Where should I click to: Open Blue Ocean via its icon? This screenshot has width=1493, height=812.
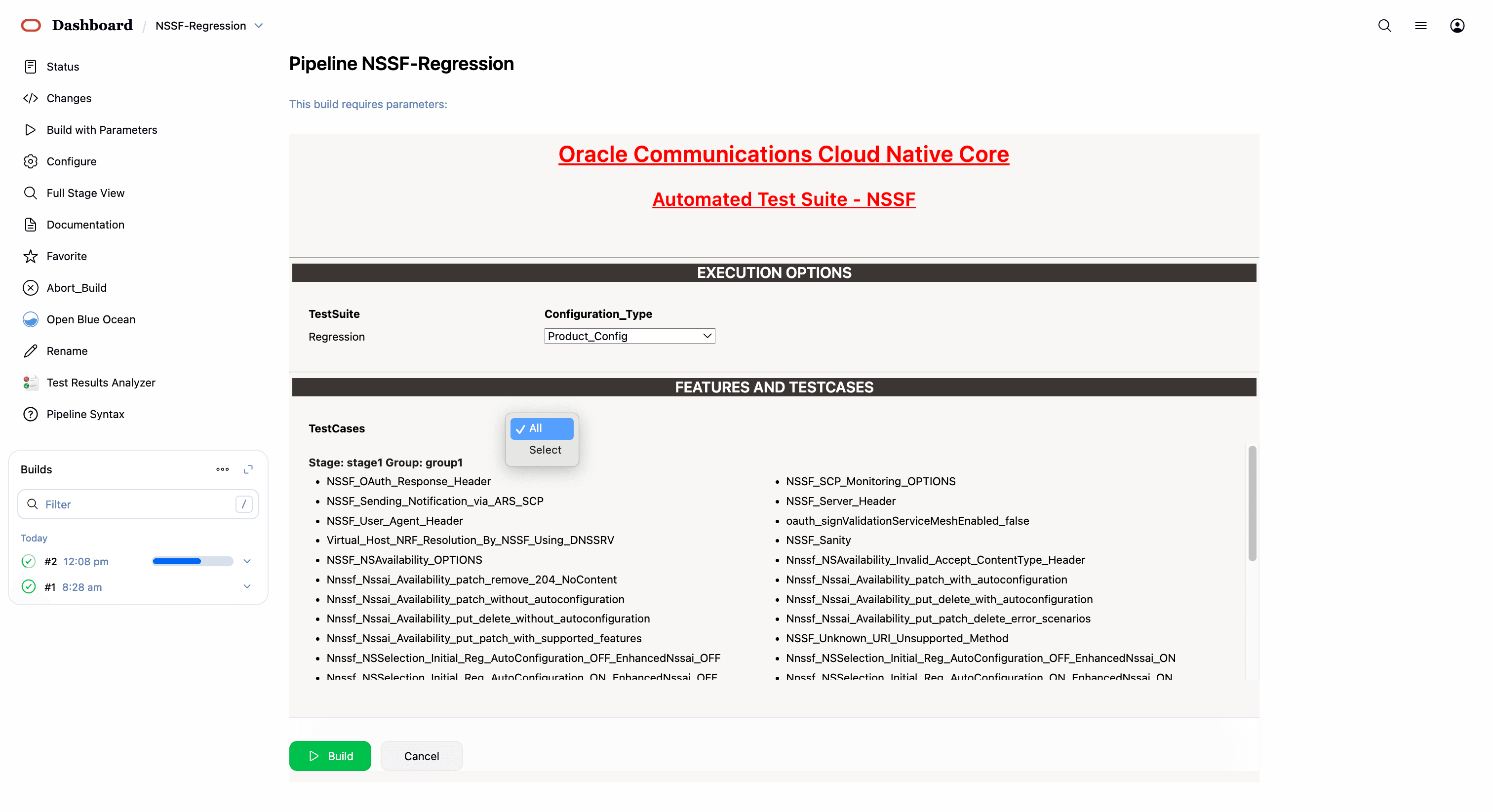[30, 319]
